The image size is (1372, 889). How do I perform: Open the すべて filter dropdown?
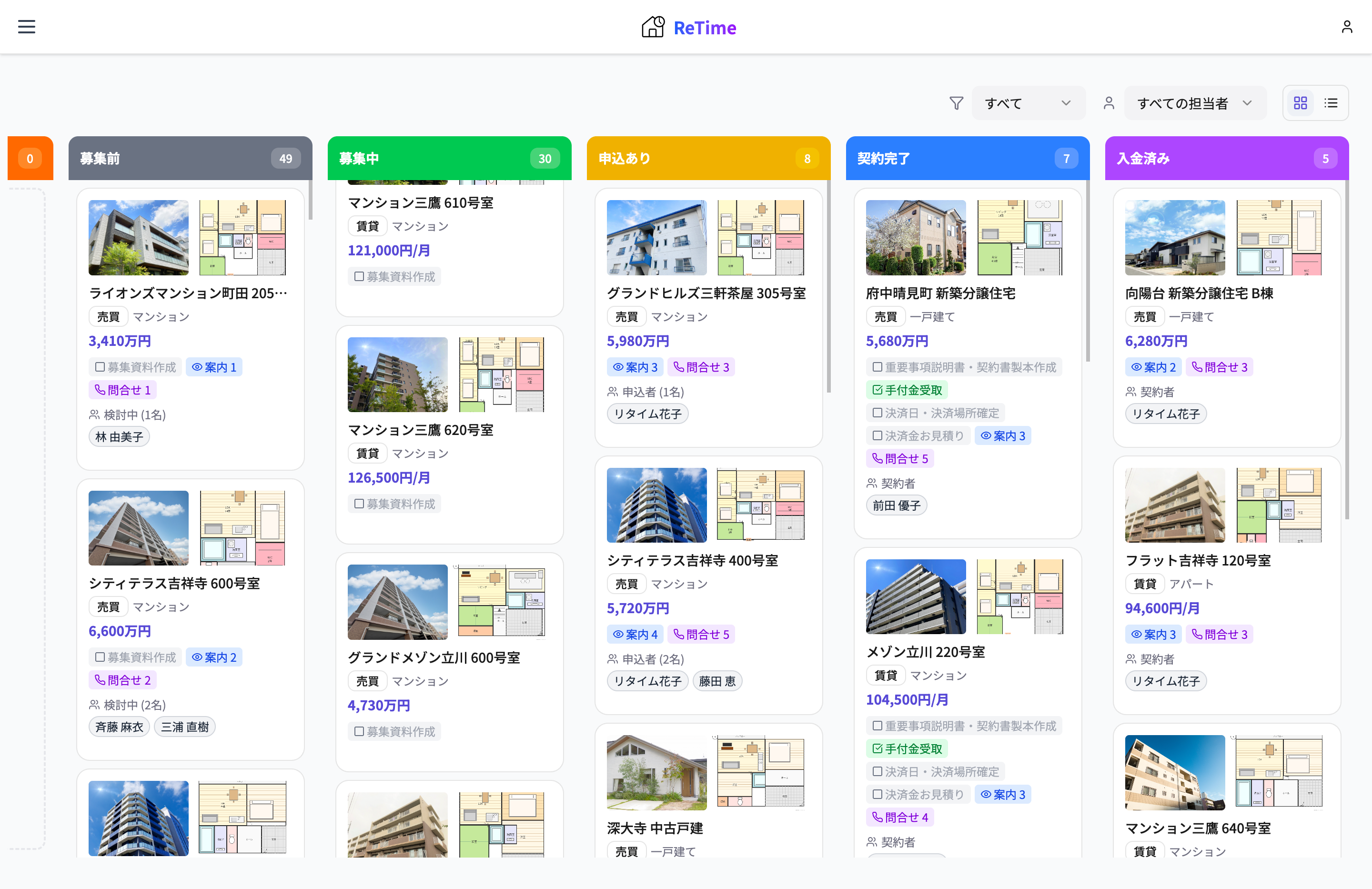click(x=1028, y=103)
